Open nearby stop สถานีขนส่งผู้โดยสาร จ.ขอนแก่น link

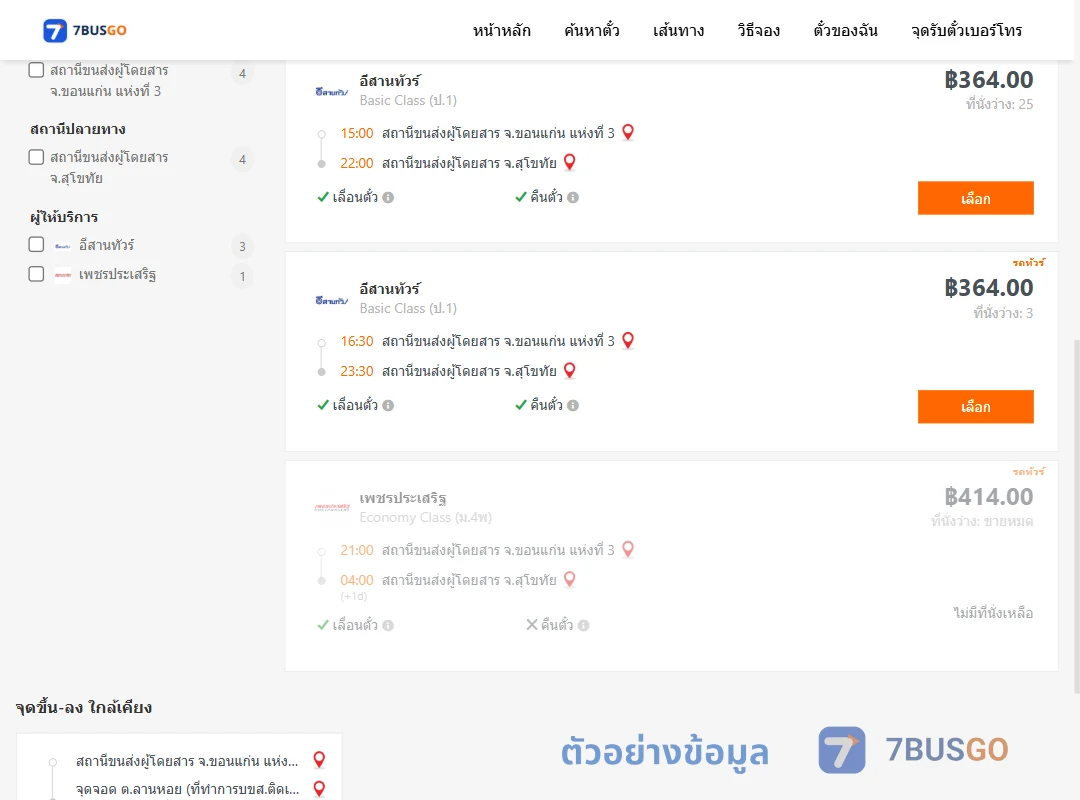coord(187,761)
